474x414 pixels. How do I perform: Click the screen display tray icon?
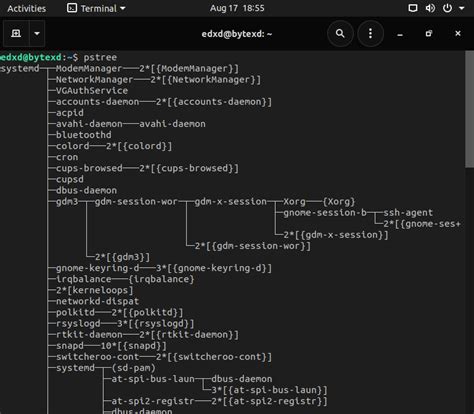[x=413, y=8]
